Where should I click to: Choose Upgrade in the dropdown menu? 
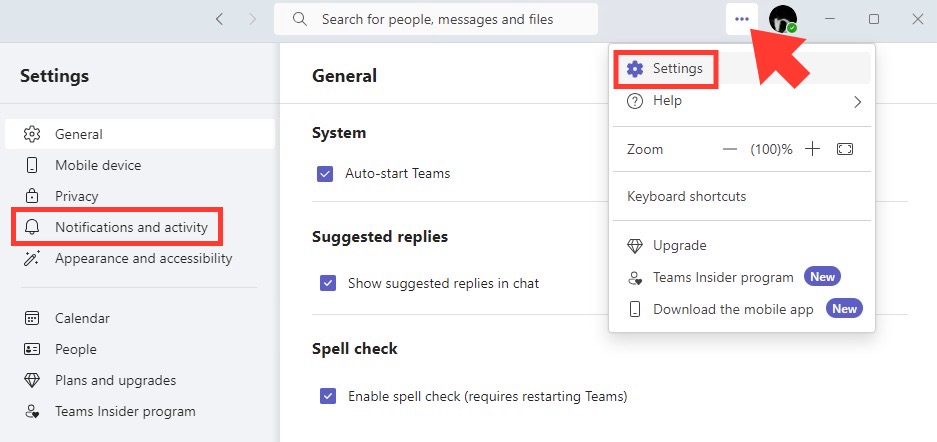[x=742, y=245]
